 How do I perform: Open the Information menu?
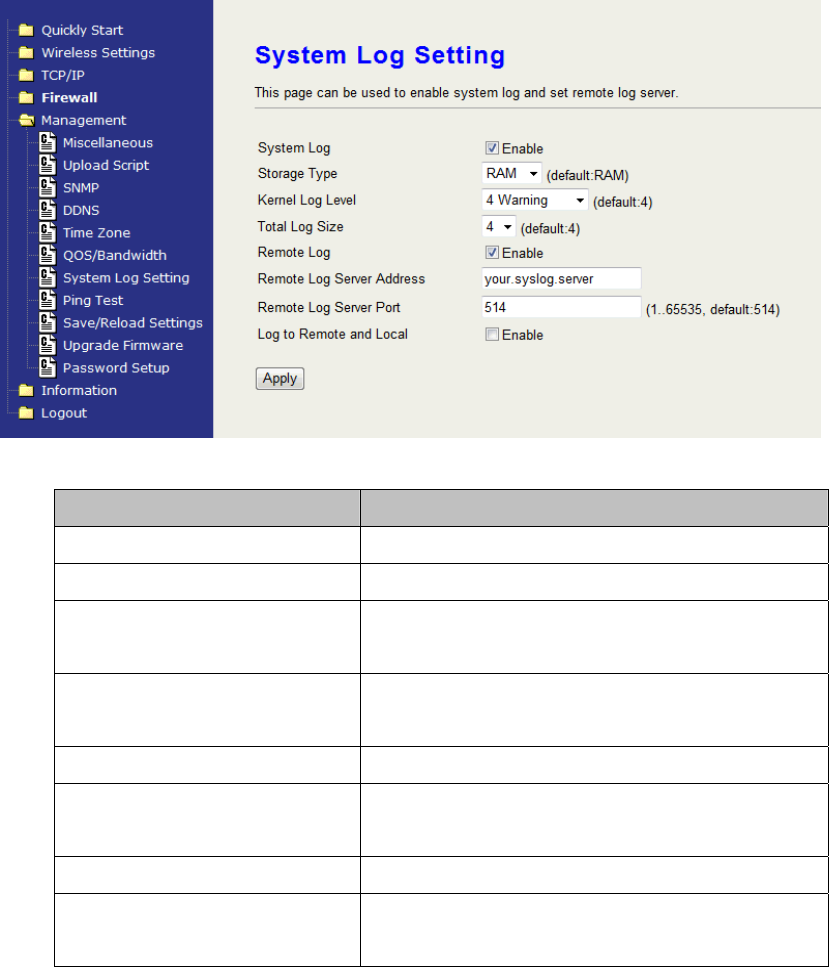79,390
